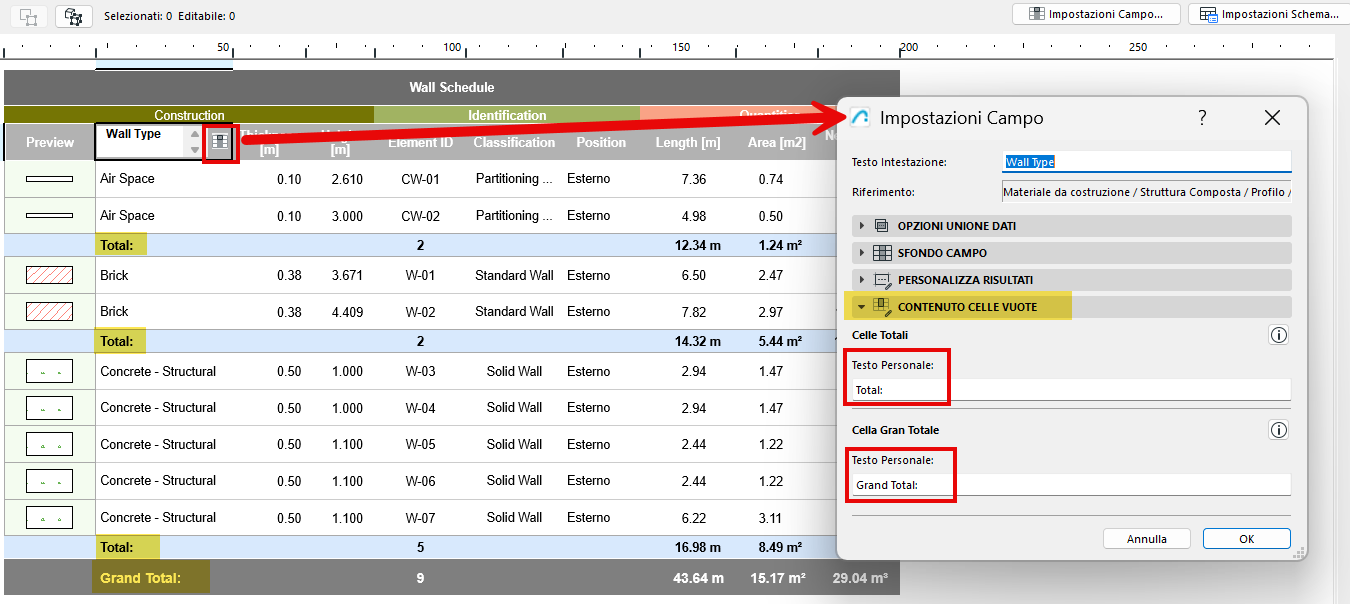This screenshot has height=604, width=1350.
Task: Click the help question mark in dialog
Action: pos(1202,118)
